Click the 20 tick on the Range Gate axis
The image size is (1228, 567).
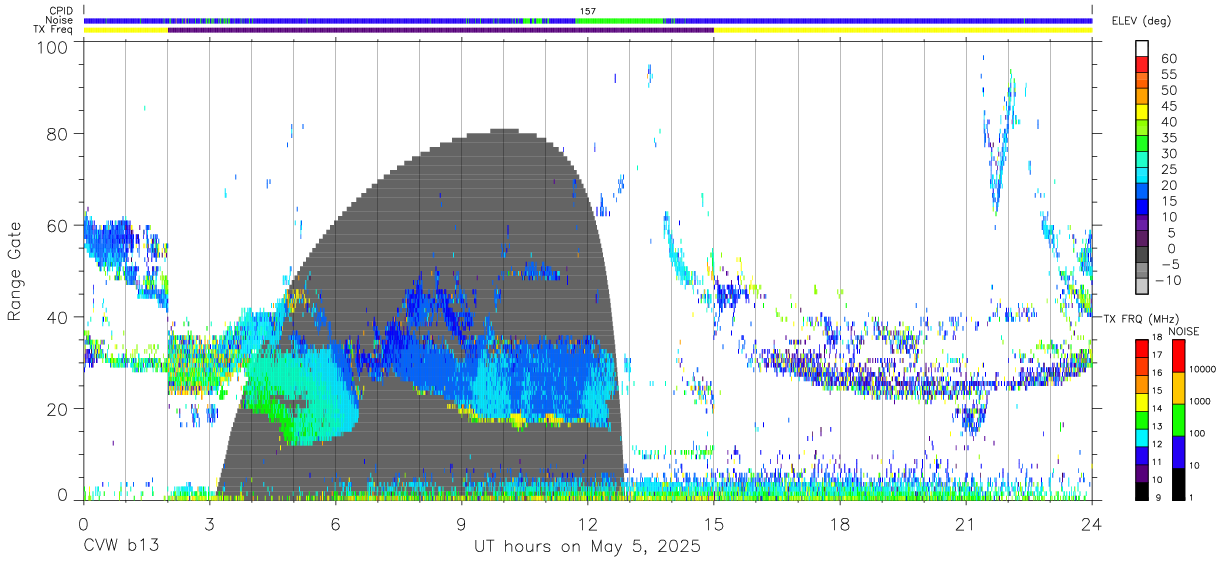click(58, 409)
